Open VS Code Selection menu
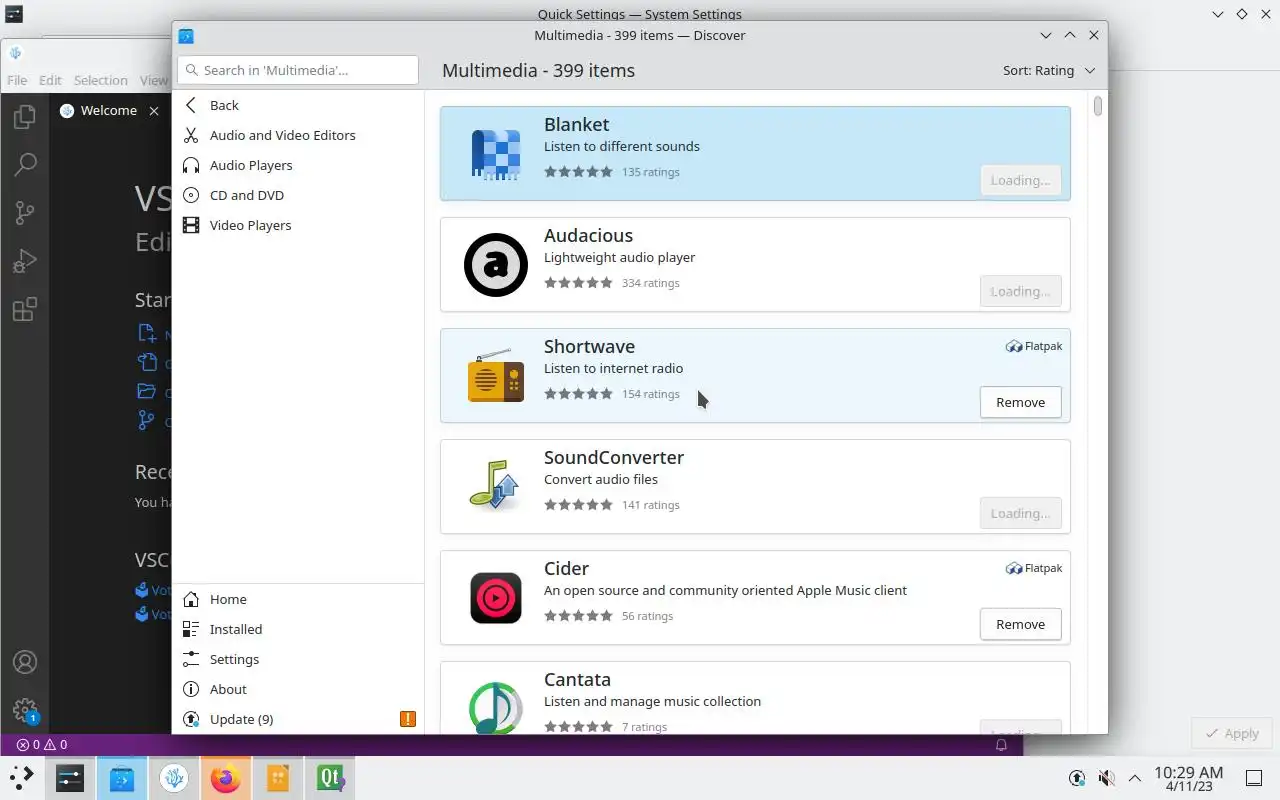Image resolution: width=1280 pixels, height=800 pixels. pyautogui.click(x=100, y=80)
